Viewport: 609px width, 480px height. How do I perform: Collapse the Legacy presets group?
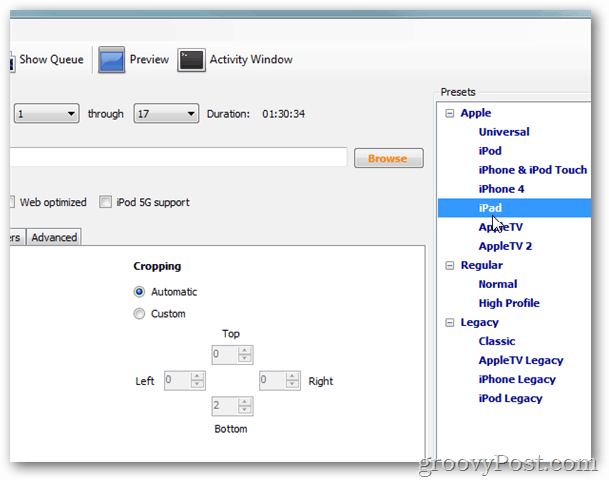[449, 322]
